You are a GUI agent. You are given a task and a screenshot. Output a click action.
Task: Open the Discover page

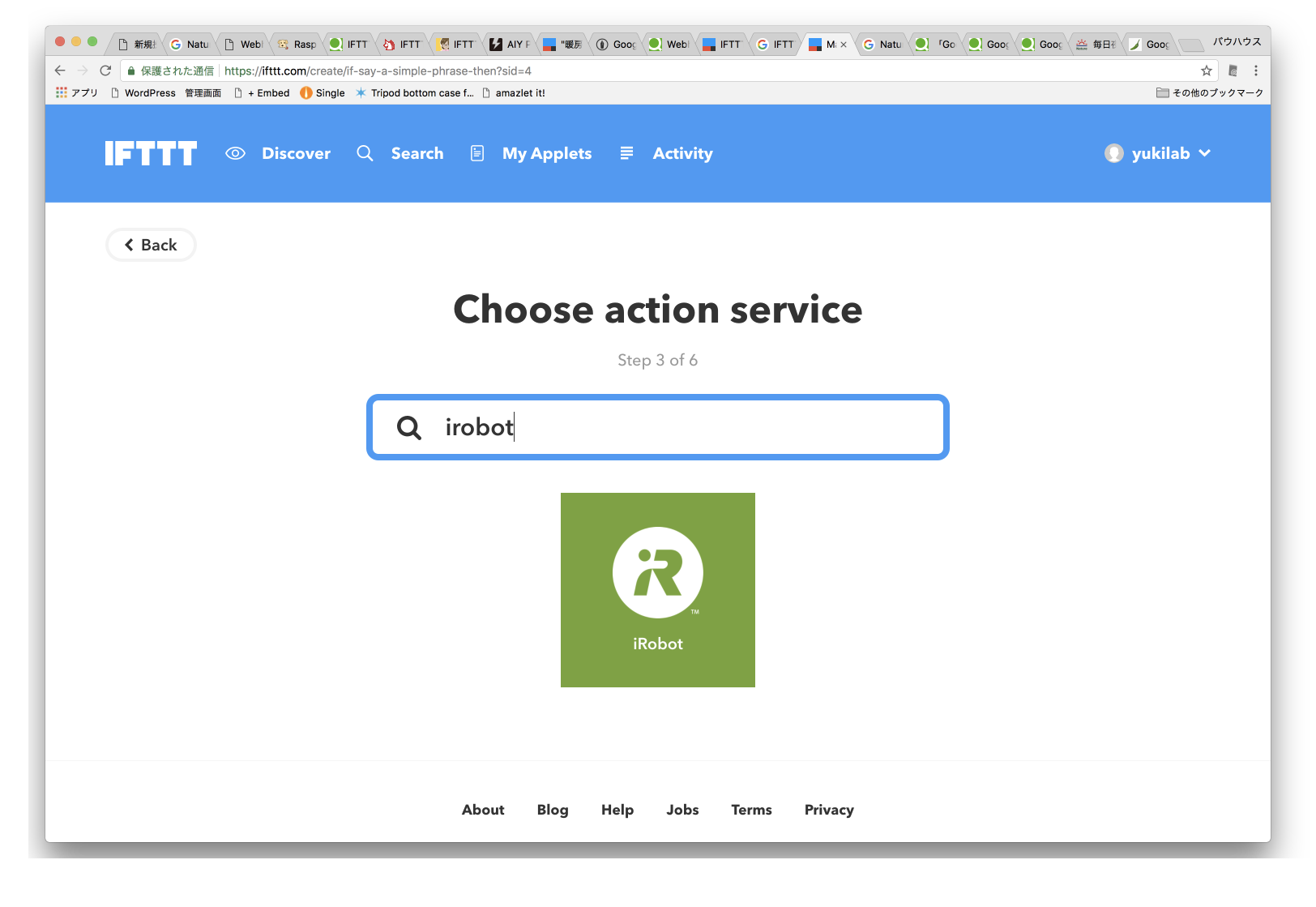pyautogui.click(x=296, y=153)
